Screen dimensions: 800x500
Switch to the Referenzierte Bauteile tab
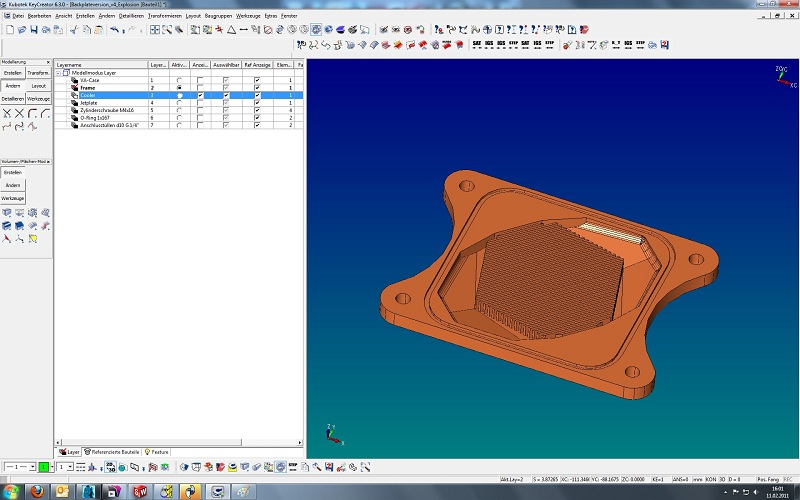112,452
